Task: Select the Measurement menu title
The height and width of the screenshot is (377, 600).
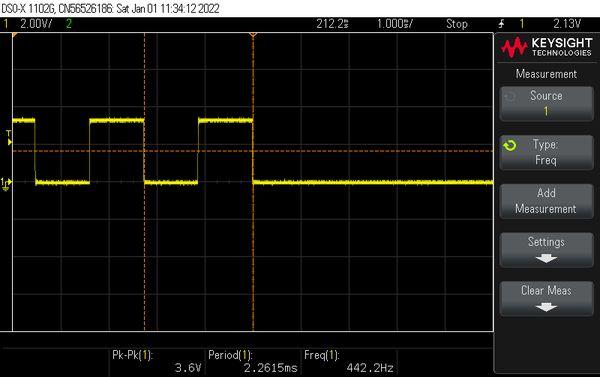Action: 546,73
